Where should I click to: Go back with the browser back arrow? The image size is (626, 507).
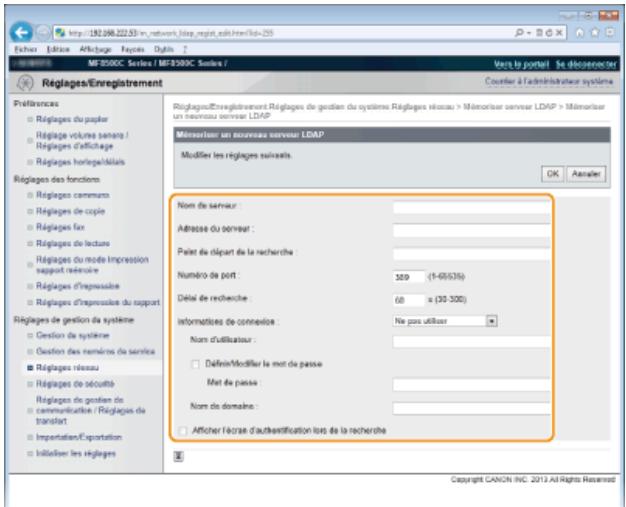click(21, 33)
